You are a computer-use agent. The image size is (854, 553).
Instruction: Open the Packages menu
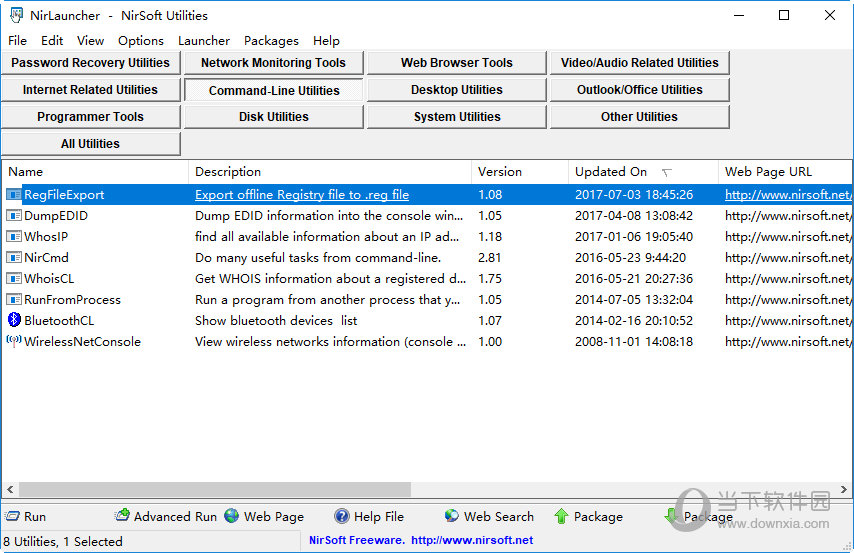[x=271, y=41]
